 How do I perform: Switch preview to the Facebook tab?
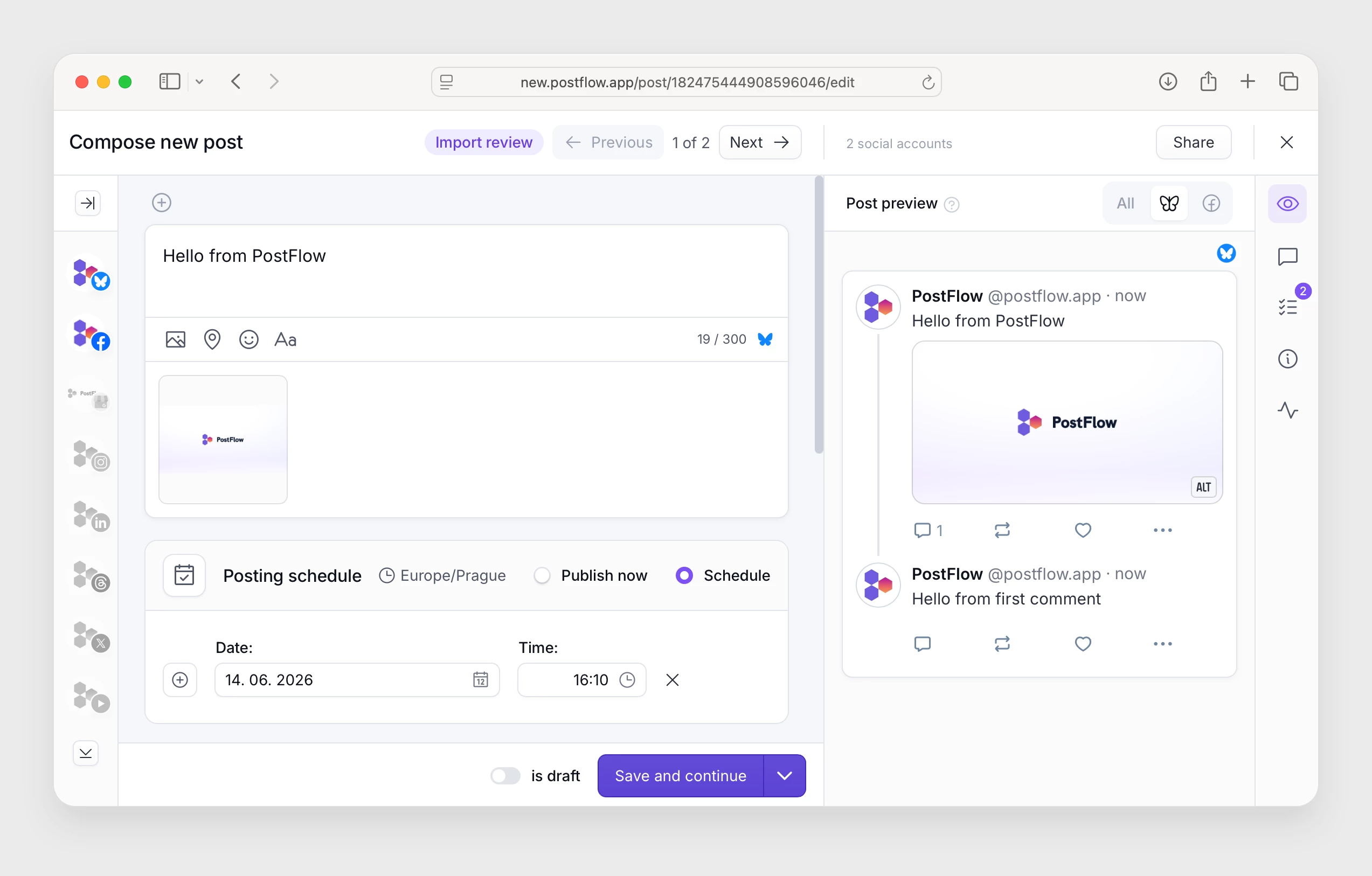pyautogui.click(x=1211, y=203)
